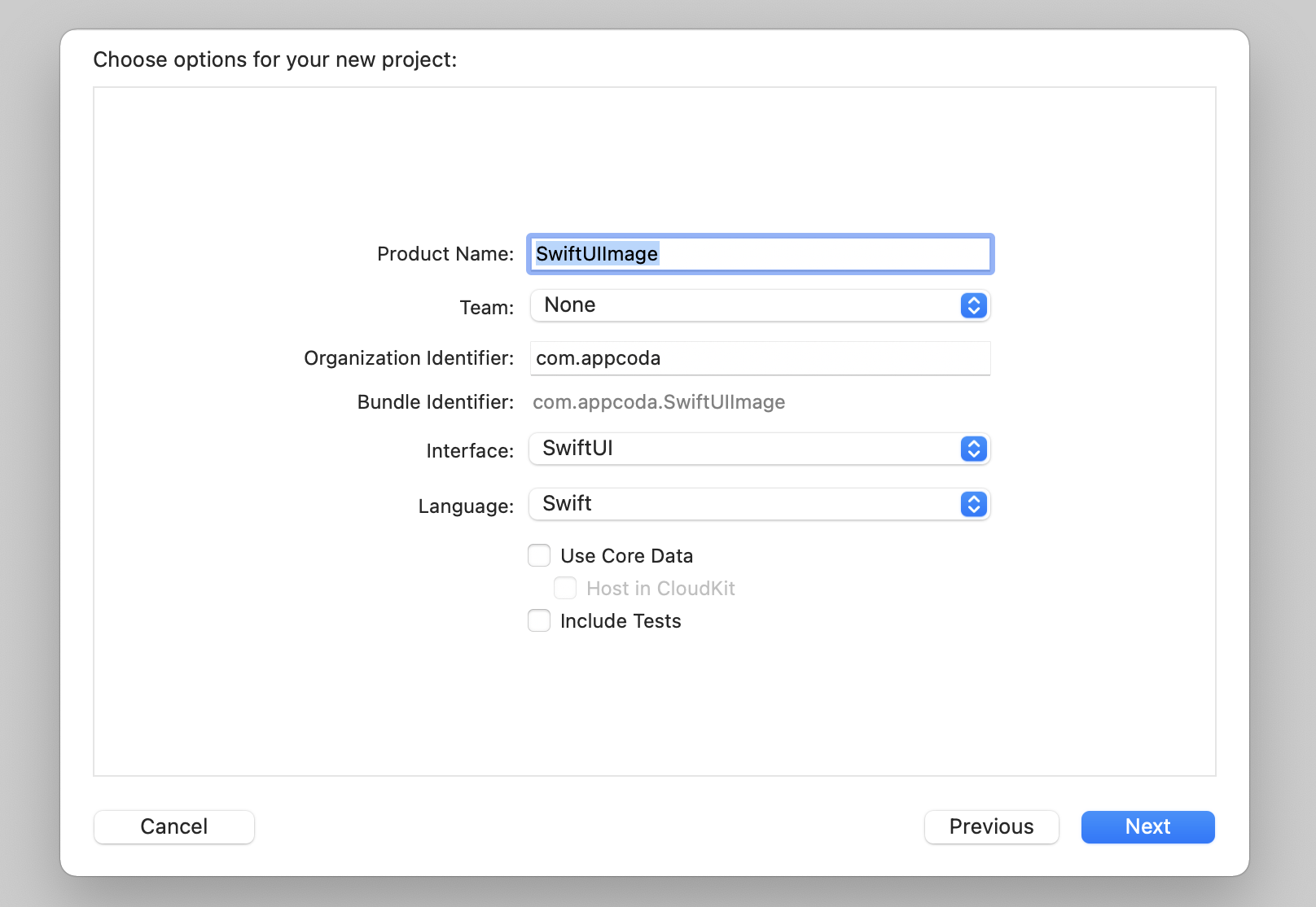This screenshot has height=907, width=1316.
Task: Check the Include Tests option
Action: pyautogui.click(x=539, y=620)
